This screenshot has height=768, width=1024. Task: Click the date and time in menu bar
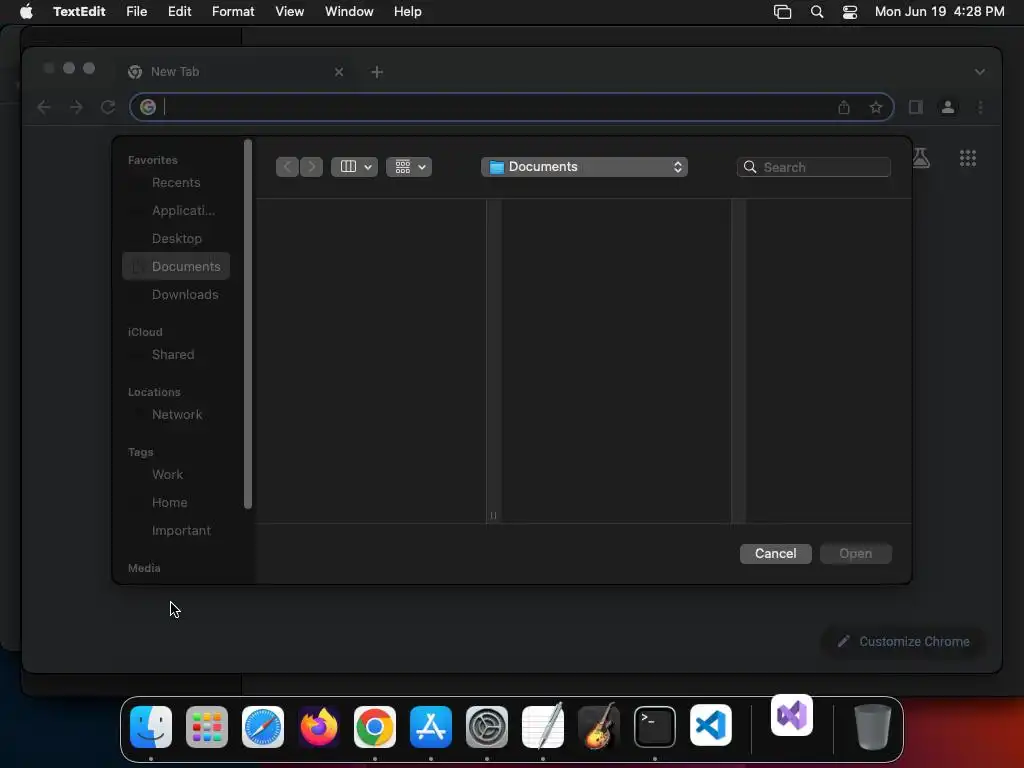point(939,12)
